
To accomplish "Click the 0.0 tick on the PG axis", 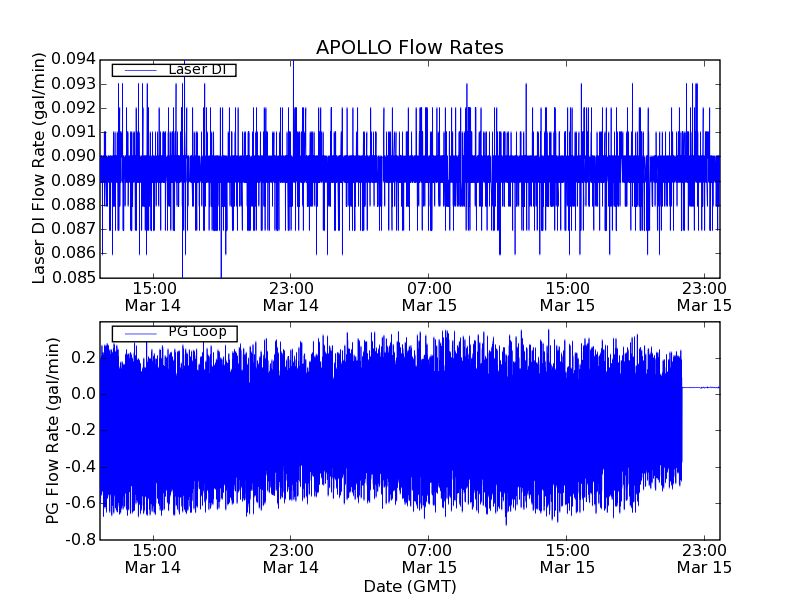I will point(83,394).
